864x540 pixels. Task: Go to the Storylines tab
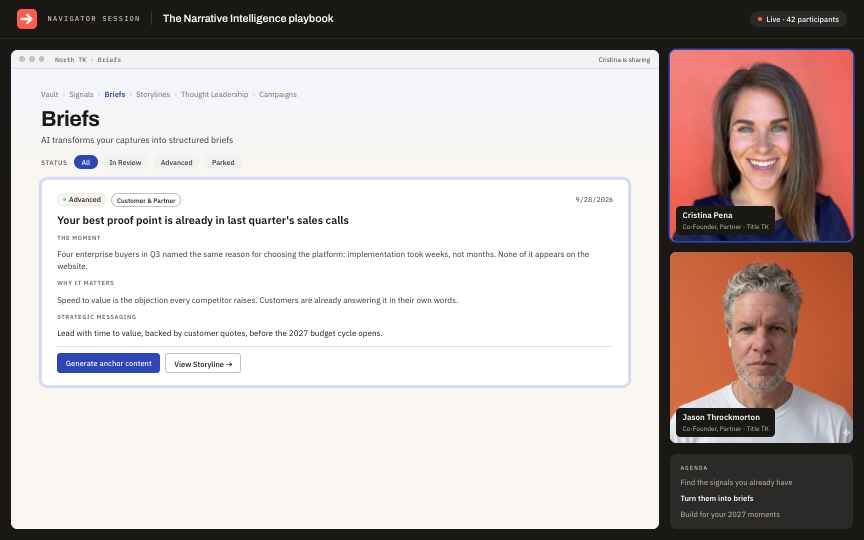point(153,94)
